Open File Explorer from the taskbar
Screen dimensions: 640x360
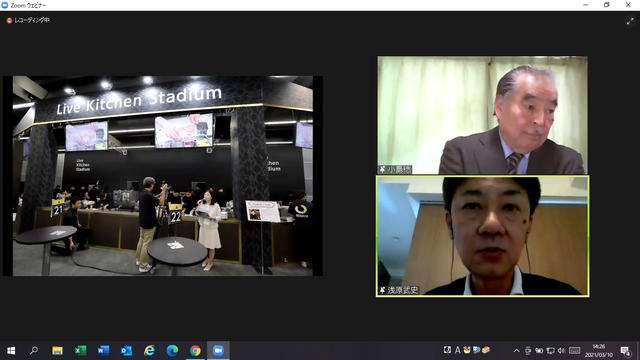point(57,351)
